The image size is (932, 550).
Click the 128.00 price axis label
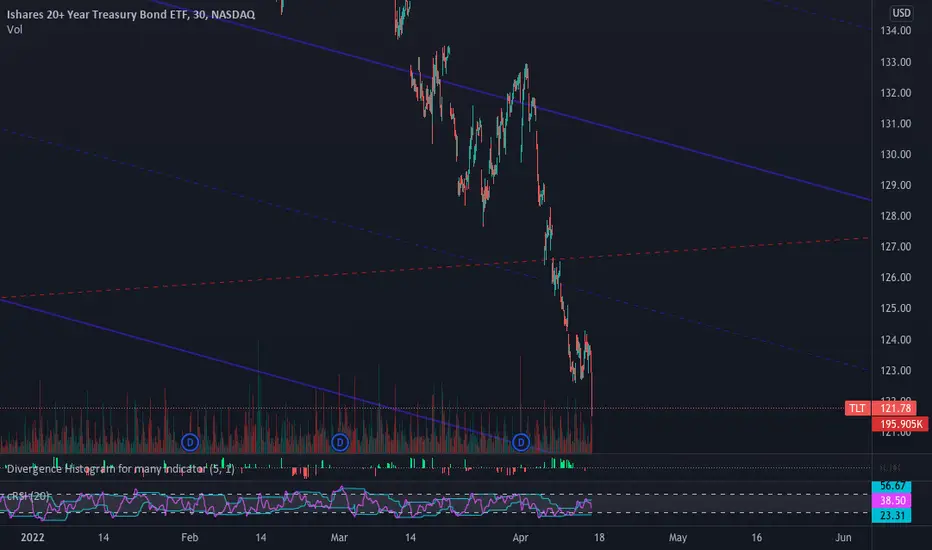(895, 216)
